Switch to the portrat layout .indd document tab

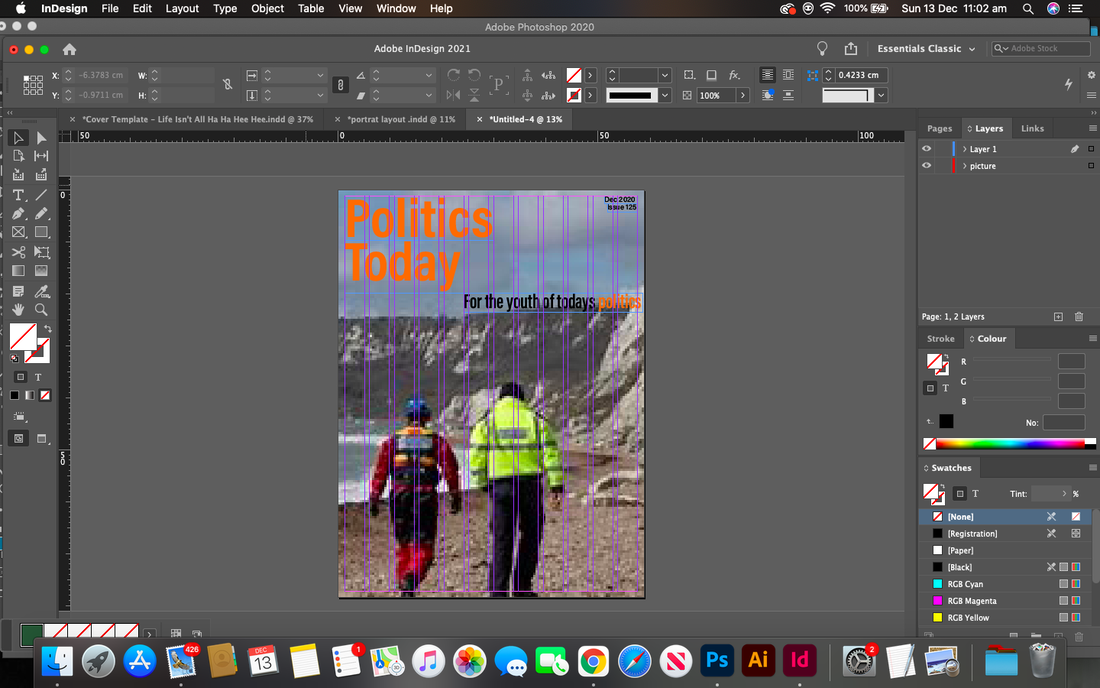click(x=401, y=119)
